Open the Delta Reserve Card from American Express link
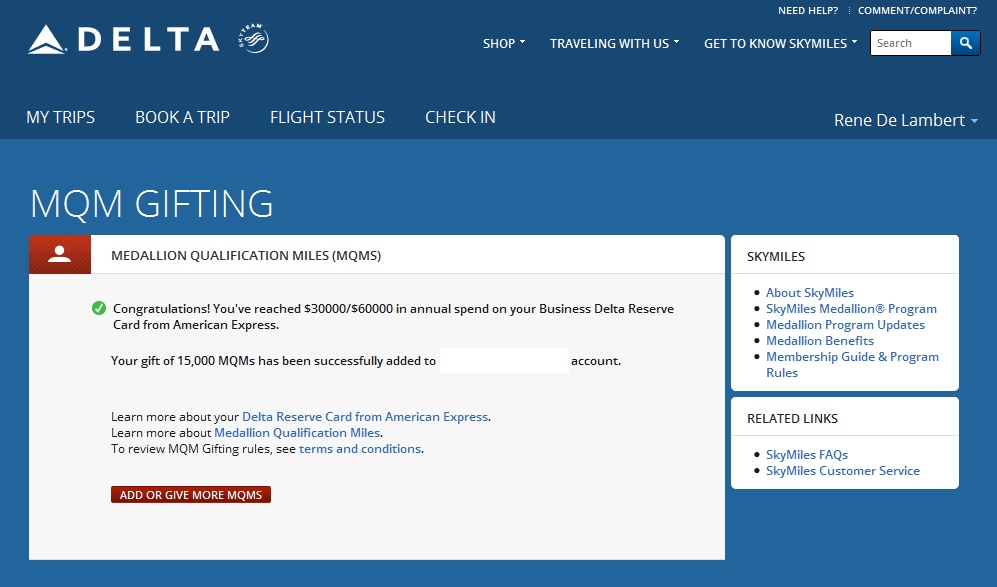Viewport: 997px width, 587px height. coord(364,416)
